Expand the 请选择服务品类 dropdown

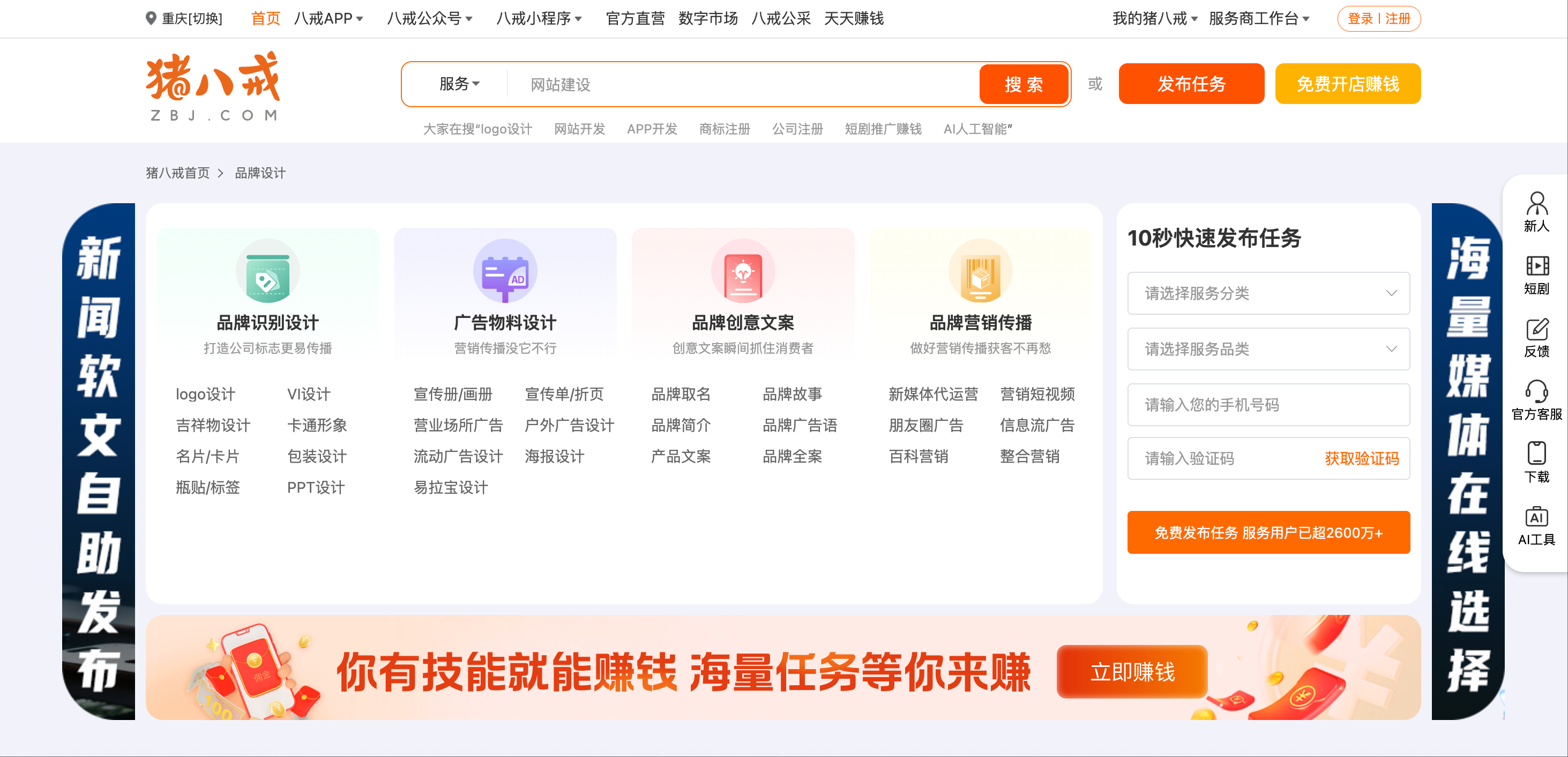point(1268,349)
